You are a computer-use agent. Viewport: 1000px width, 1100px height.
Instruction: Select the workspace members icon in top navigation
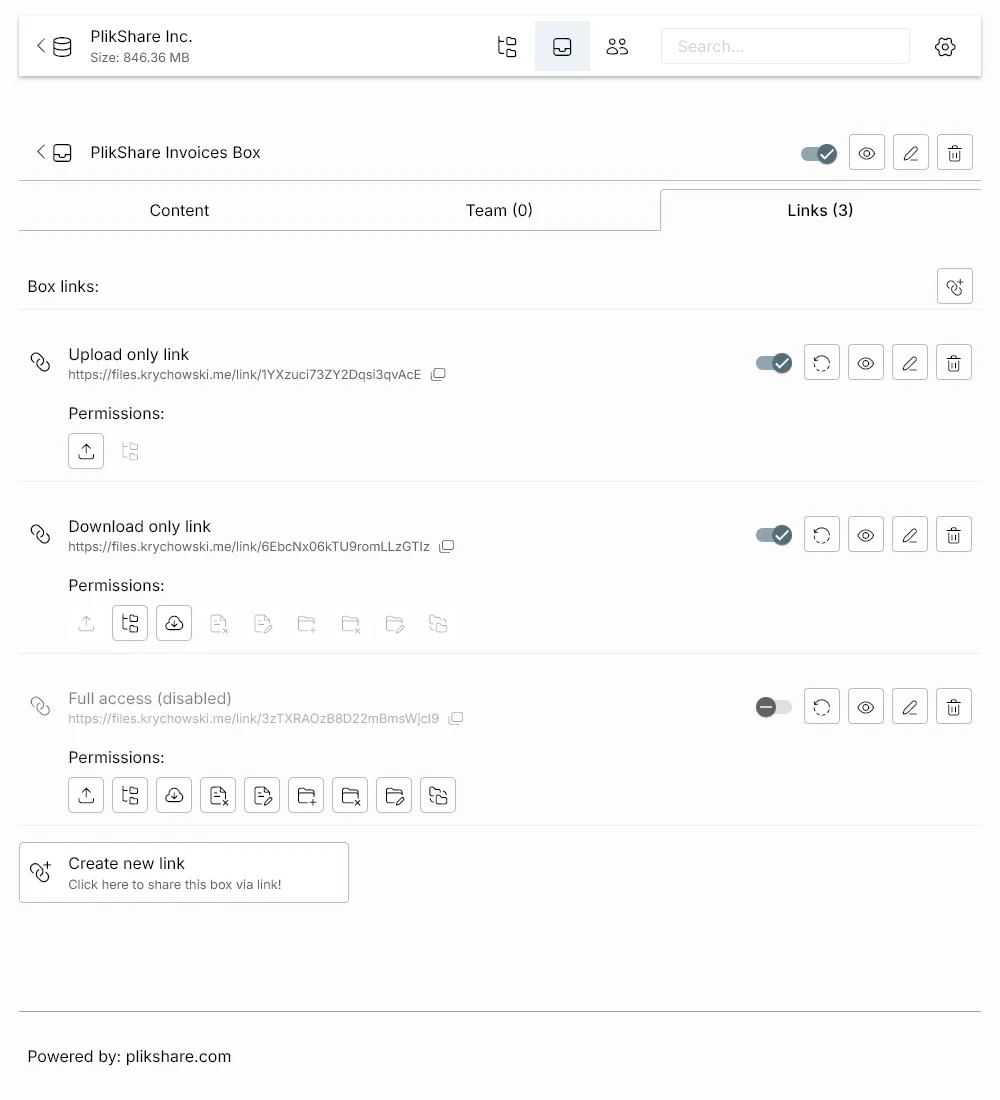[617, 46]
